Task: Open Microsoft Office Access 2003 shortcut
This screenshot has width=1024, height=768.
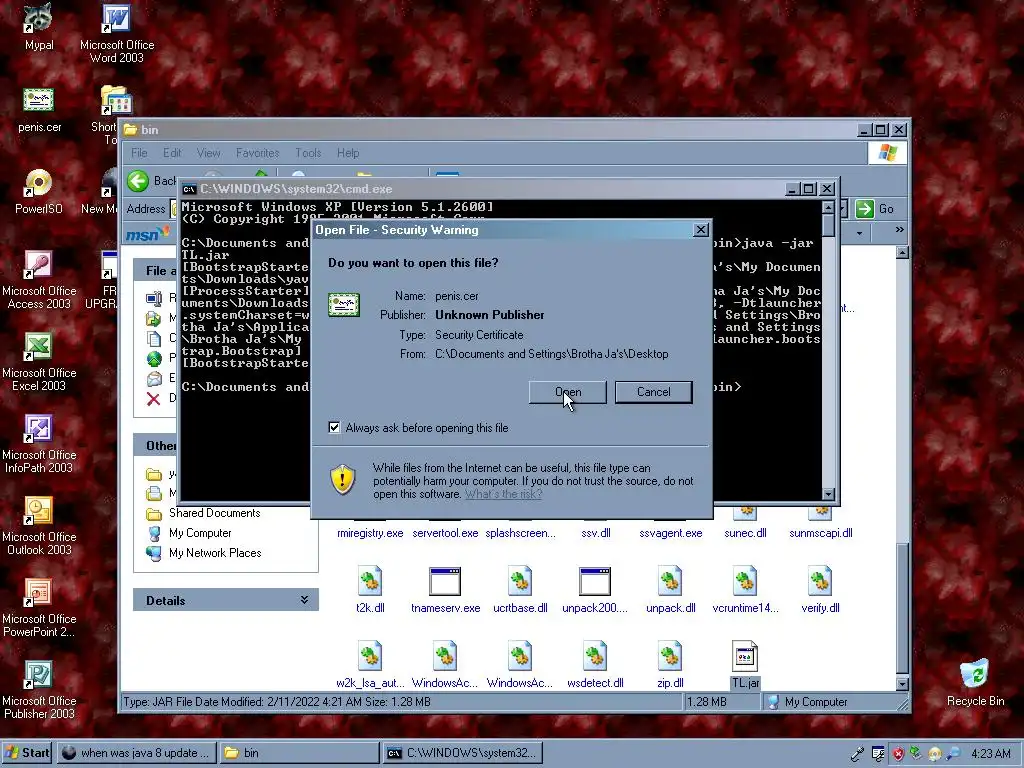Action: point(39,280)
